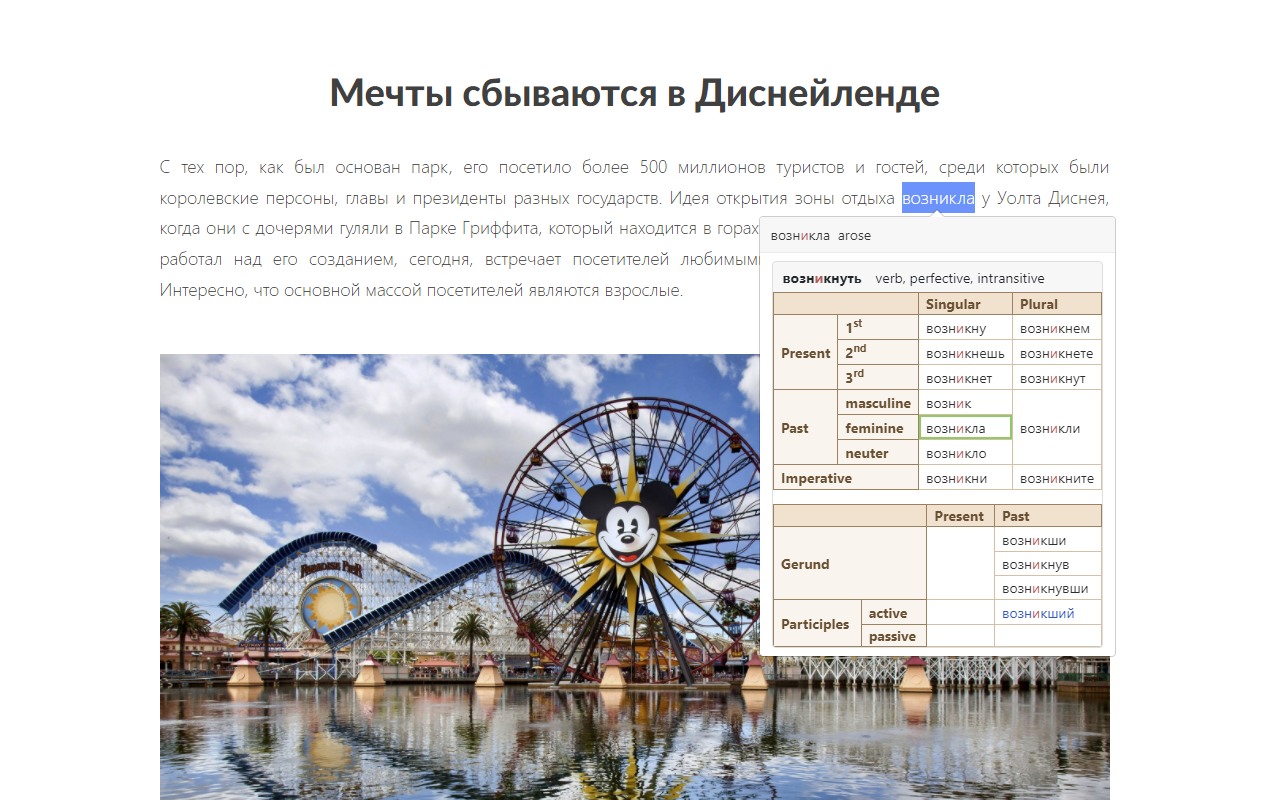Open the blue participle link «возникший»
Image resolution: width=1280 pixels, height=800 pixels.
1040,612
